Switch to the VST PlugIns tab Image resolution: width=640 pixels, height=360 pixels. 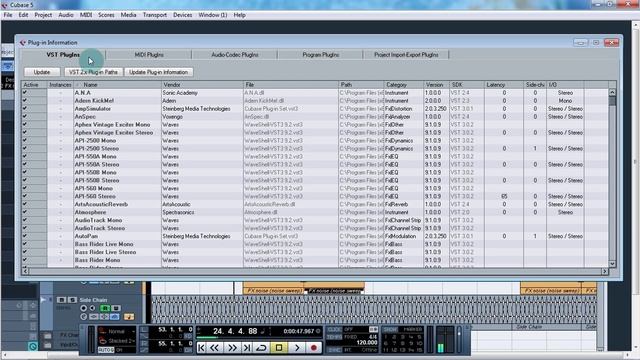coord(63,55)
